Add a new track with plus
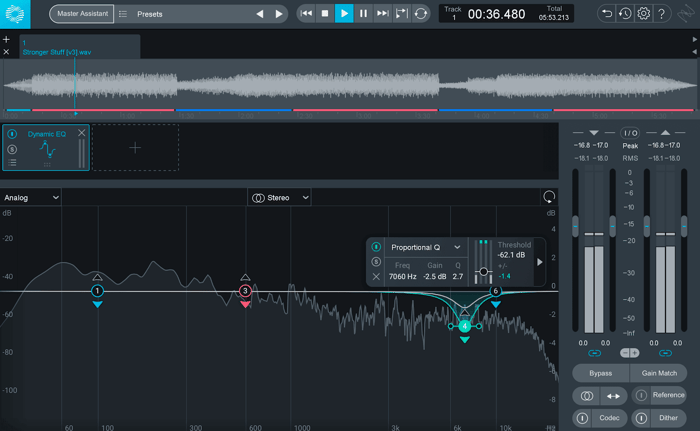Screen dimensions: 700x431 (6, 40)
